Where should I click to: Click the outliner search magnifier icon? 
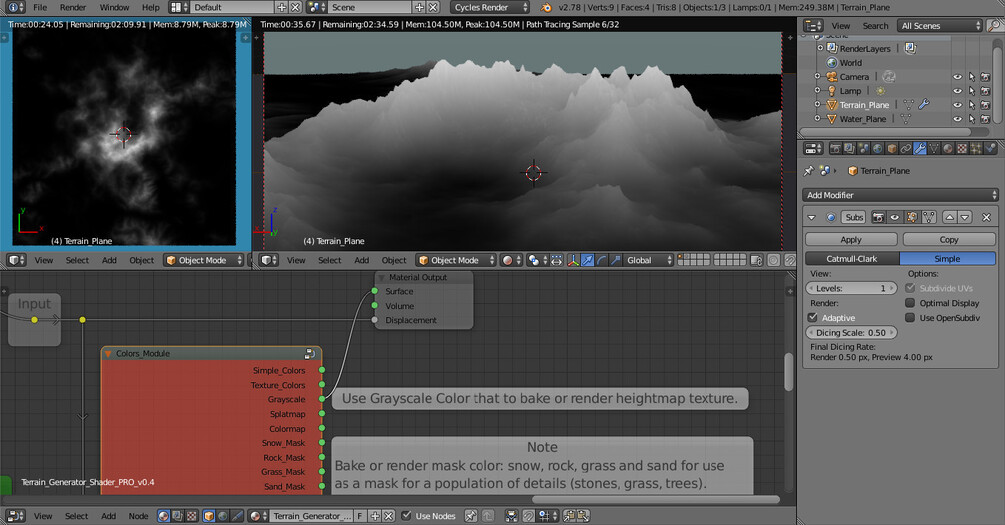[995, 26]
